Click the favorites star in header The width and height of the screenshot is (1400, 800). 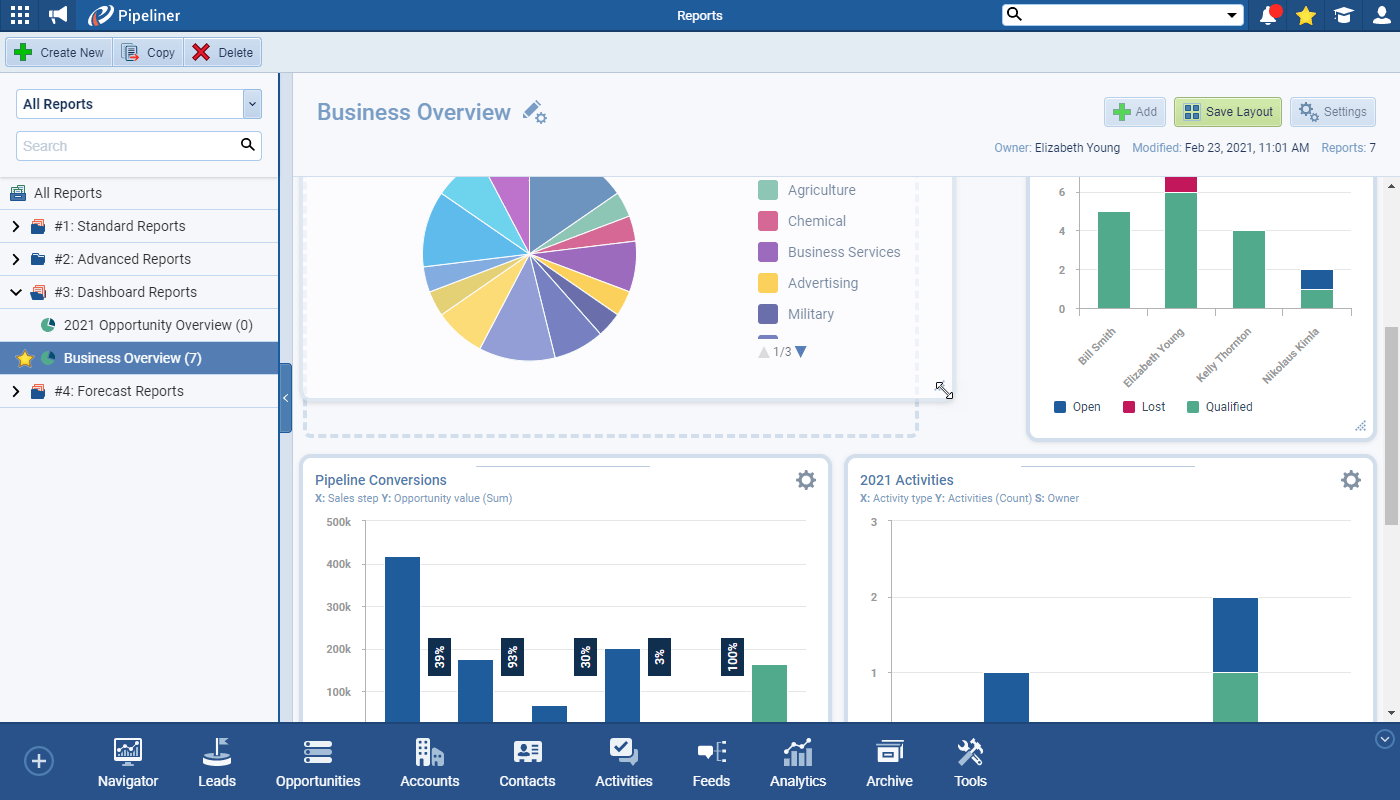tap(1305, 15)
